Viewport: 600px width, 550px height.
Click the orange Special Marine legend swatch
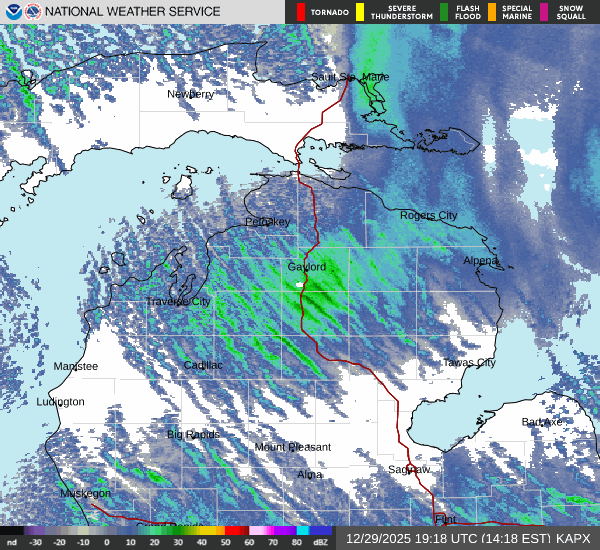492,12
